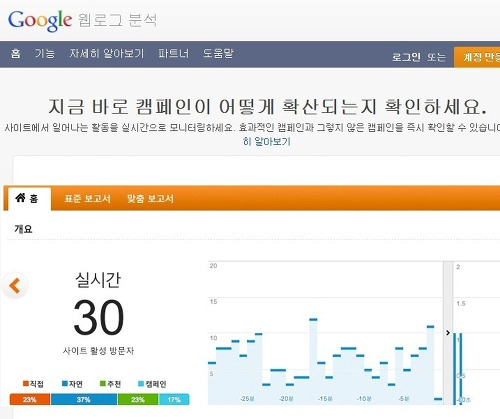The width and height of the screenshot is (500, 419).
Task: Open the 파트너 navigation item
Action: (x=173, y=53)
